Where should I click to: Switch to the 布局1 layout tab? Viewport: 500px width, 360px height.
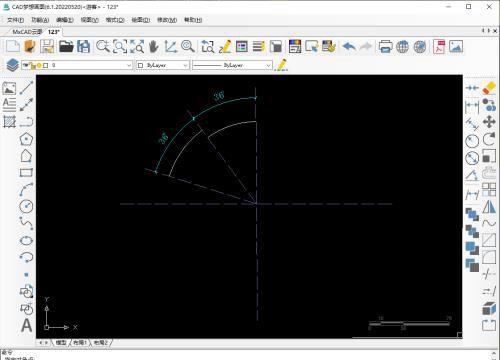point(80,342)
